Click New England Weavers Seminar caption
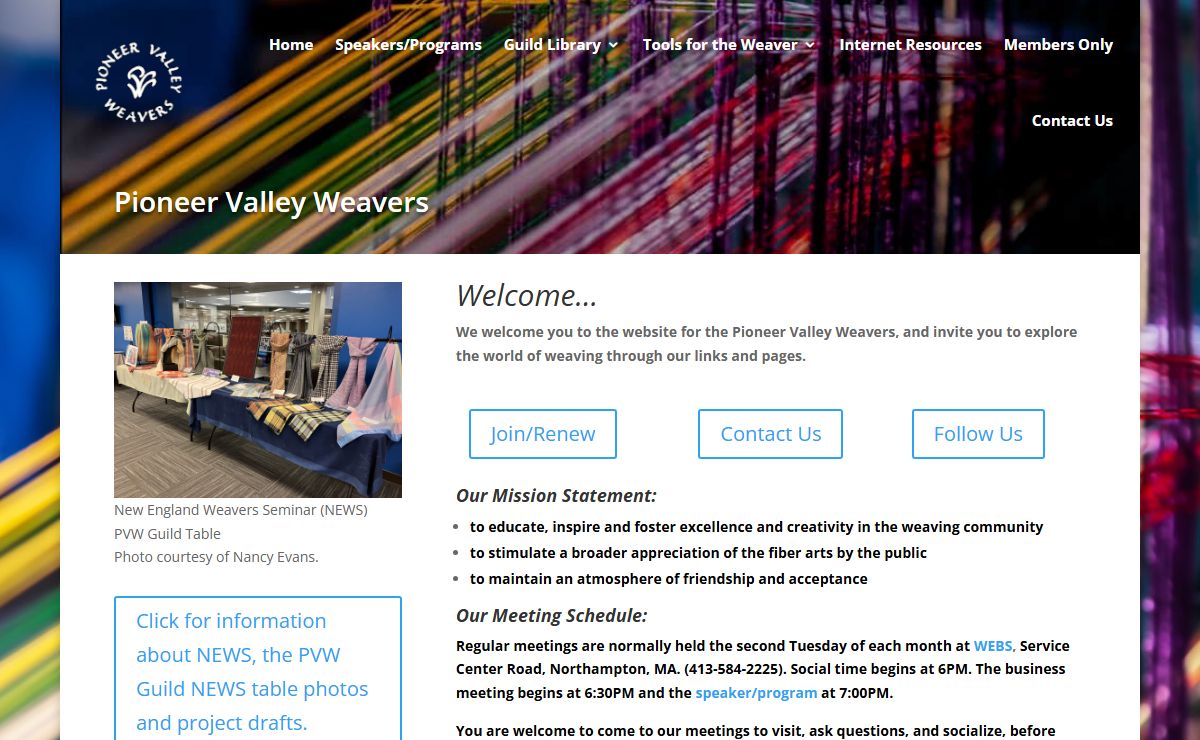This screenshot has height=740, width=1200. (x=241, y=510)
